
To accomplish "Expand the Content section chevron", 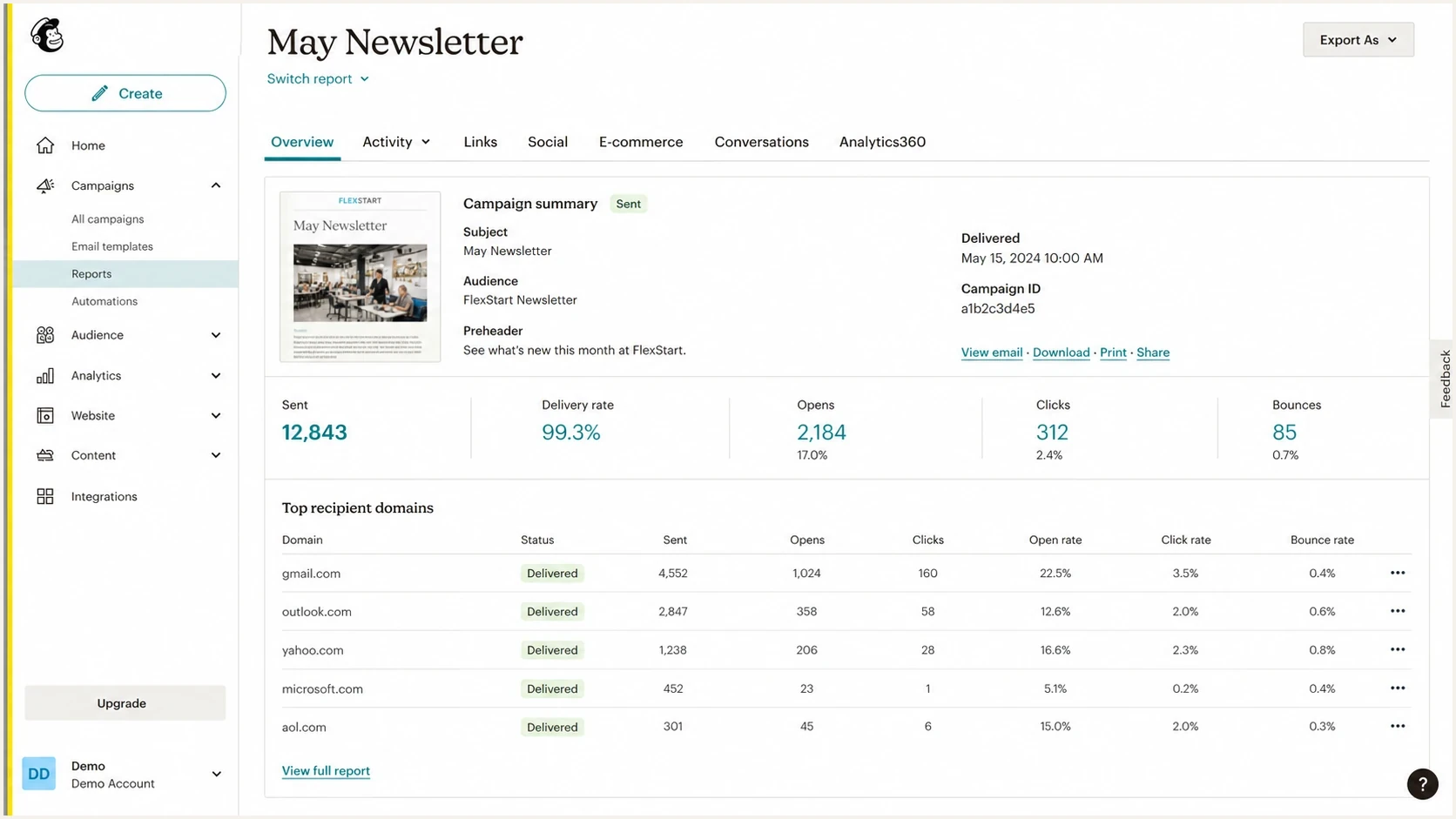I will click(x=216, y=455).
